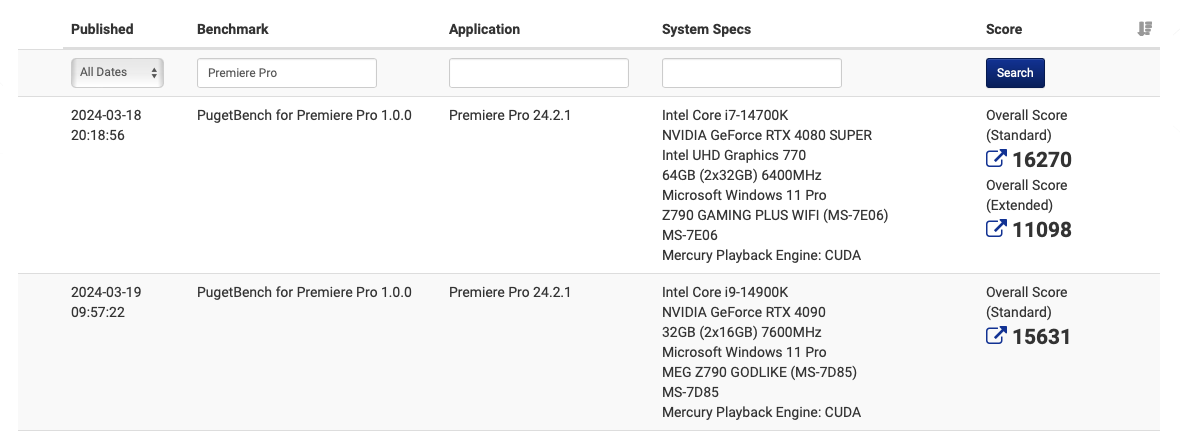1180x433 pixels.
Task: Click the empty System Specs filter field
Action: pyautogui.click(x=751, y=73)
